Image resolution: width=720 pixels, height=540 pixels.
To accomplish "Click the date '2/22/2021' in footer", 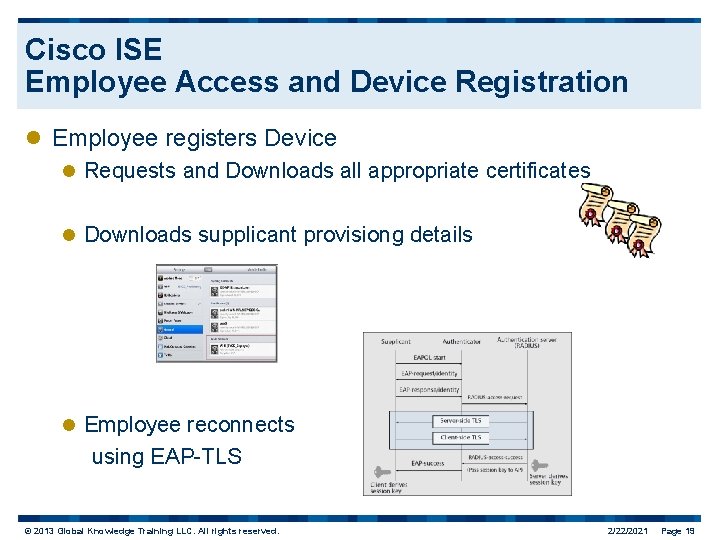I will coord(627,531).
